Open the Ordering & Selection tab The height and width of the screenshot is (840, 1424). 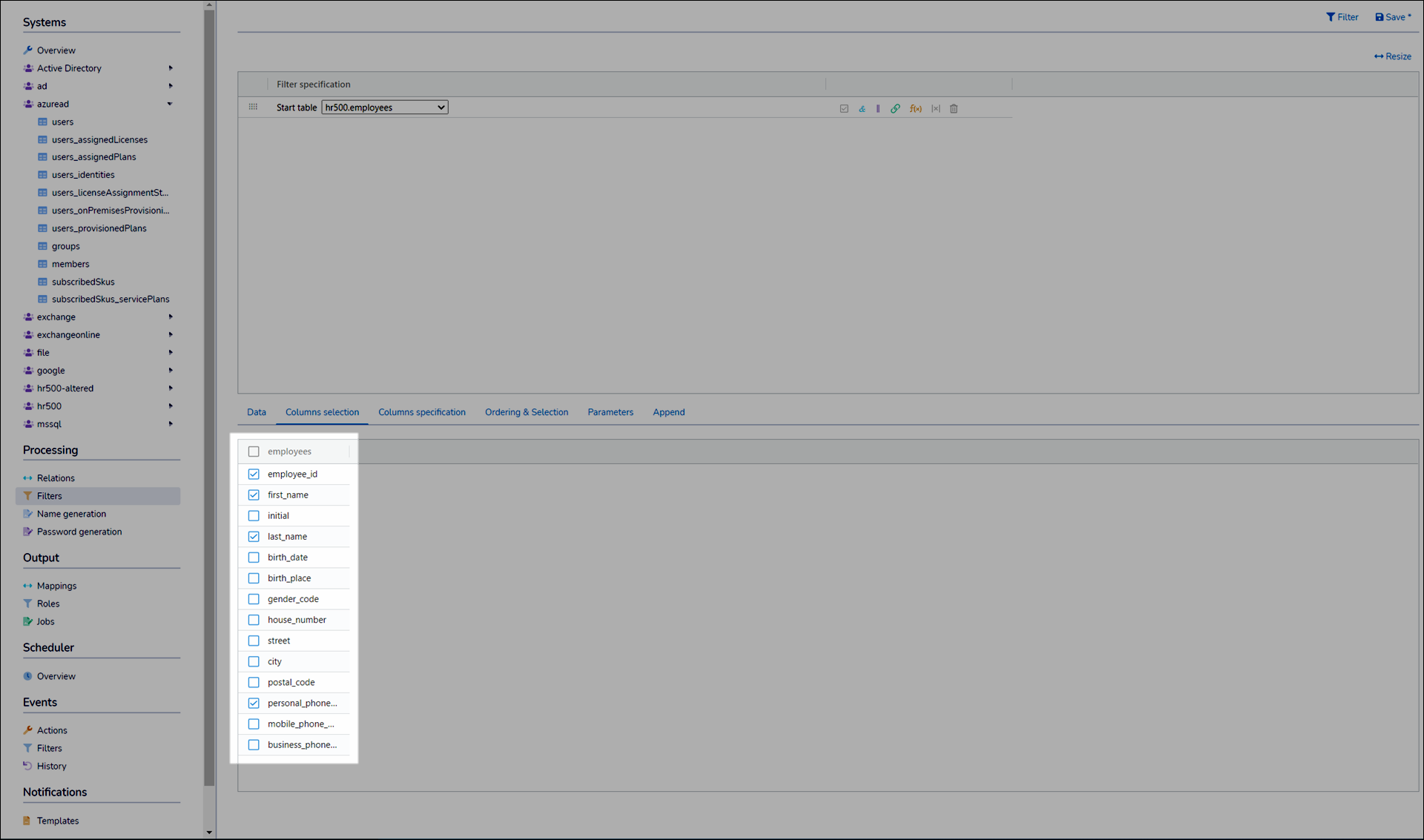pos(526,412)
